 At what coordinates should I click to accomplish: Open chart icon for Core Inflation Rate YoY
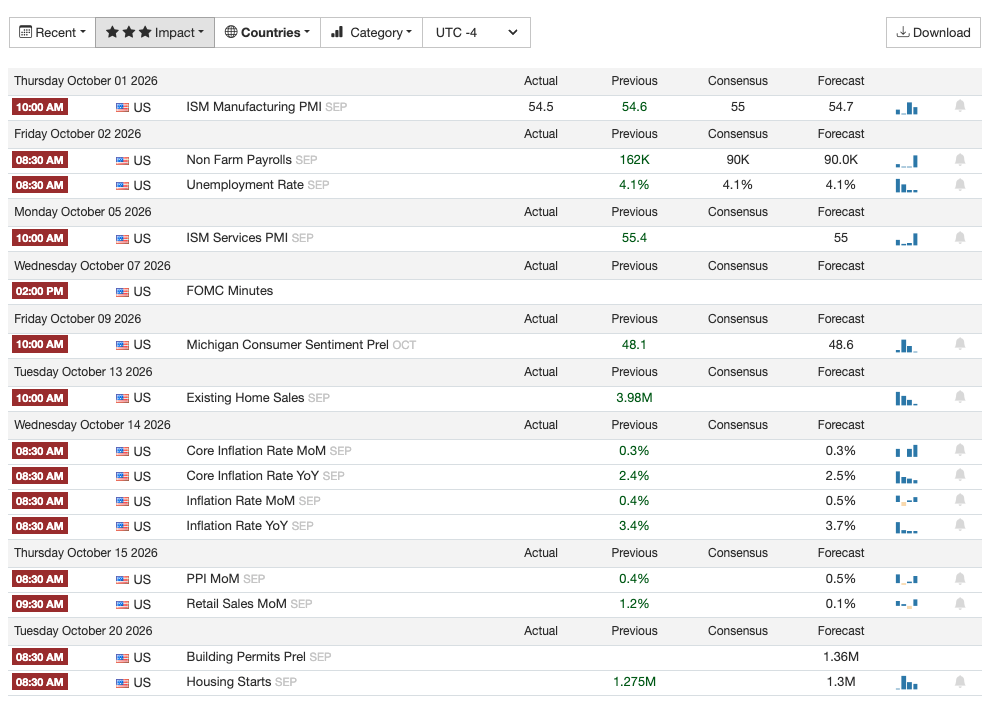pos(906,477)
